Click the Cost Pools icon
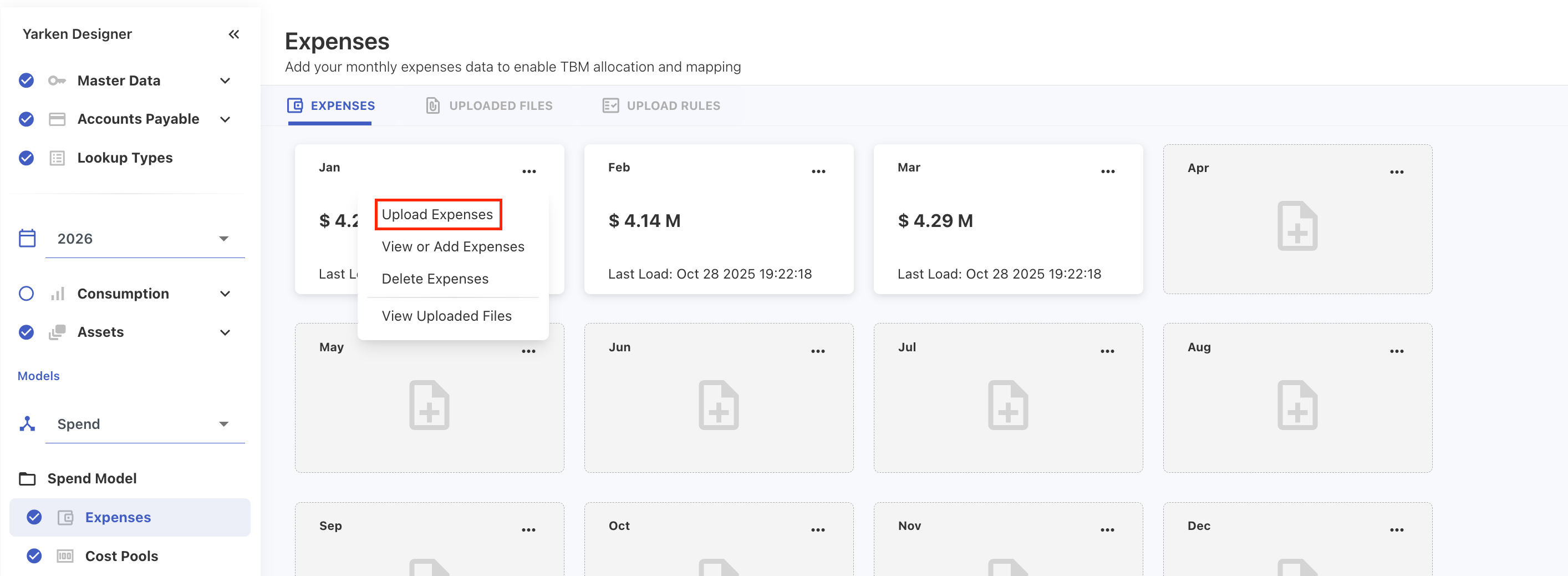Screen dimensions: 1568x576 [65, 556]
